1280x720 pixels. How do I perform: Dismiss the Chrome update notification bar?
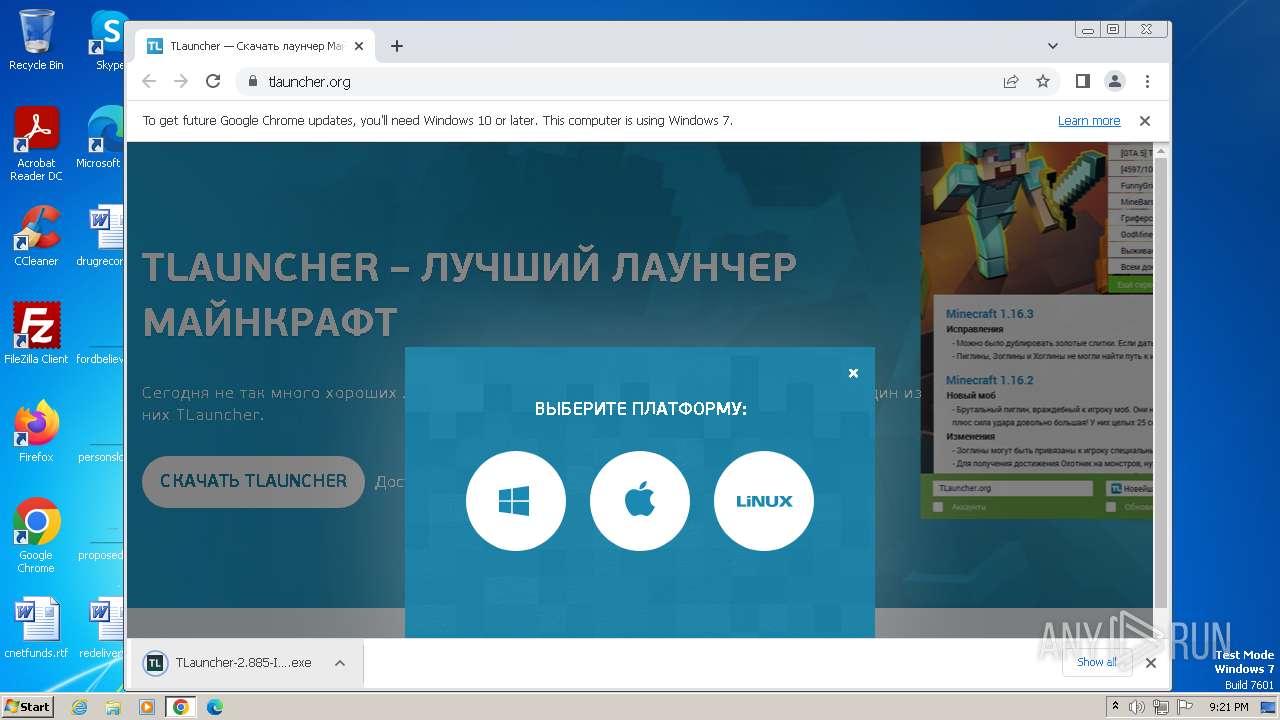[1145, 120]
